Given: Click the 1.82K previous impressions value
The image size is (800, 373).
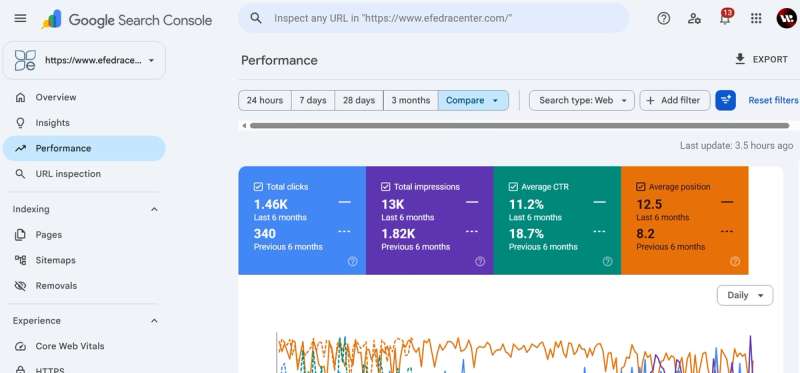Looking at the screenshot, I should click(x=398, y=234).
